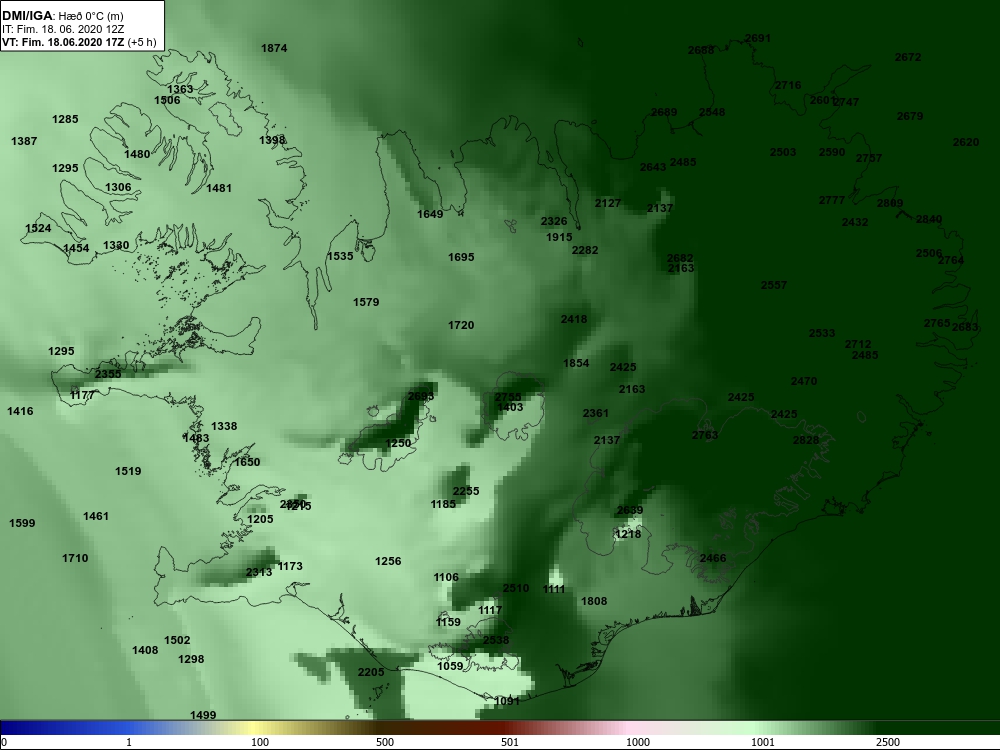Click the 2466 value
Viewport: 1000px width, 750px height.
(x=713, y=558)
